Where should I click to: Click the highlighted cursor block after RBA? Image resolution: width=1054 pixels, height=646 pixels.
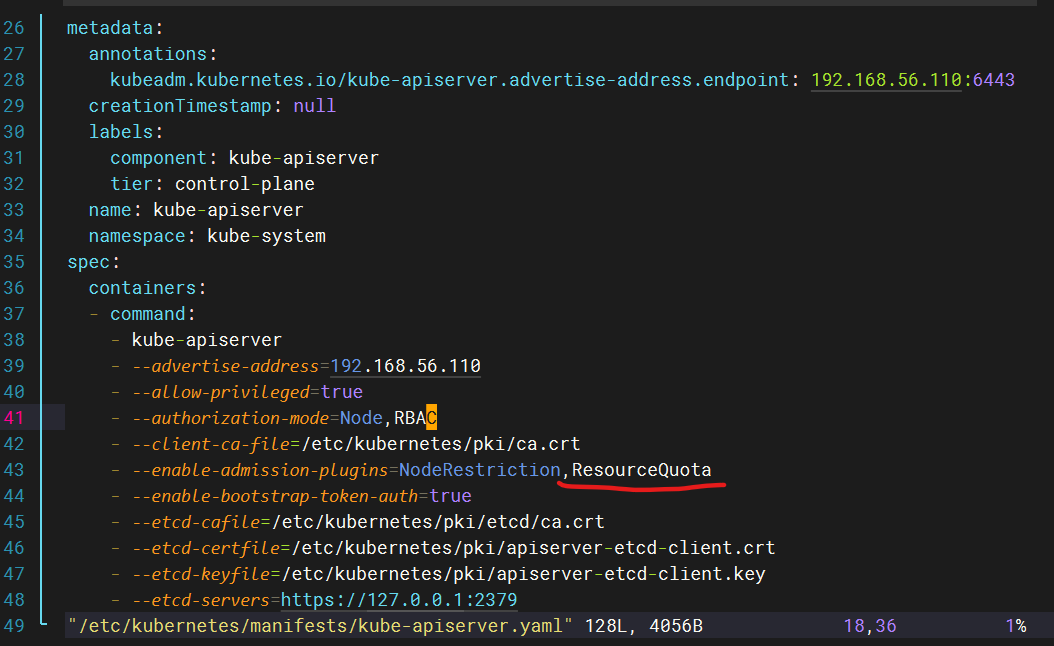click(432, 418)
